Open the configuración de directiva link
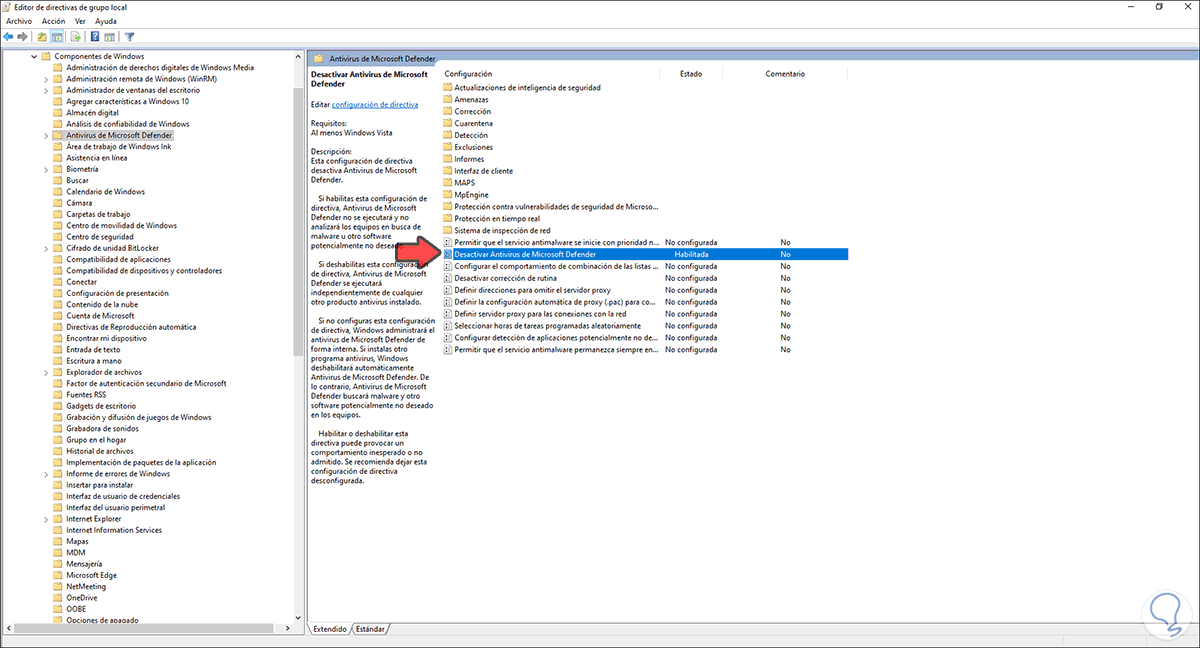1200x648 pixels. coord(375,104)
